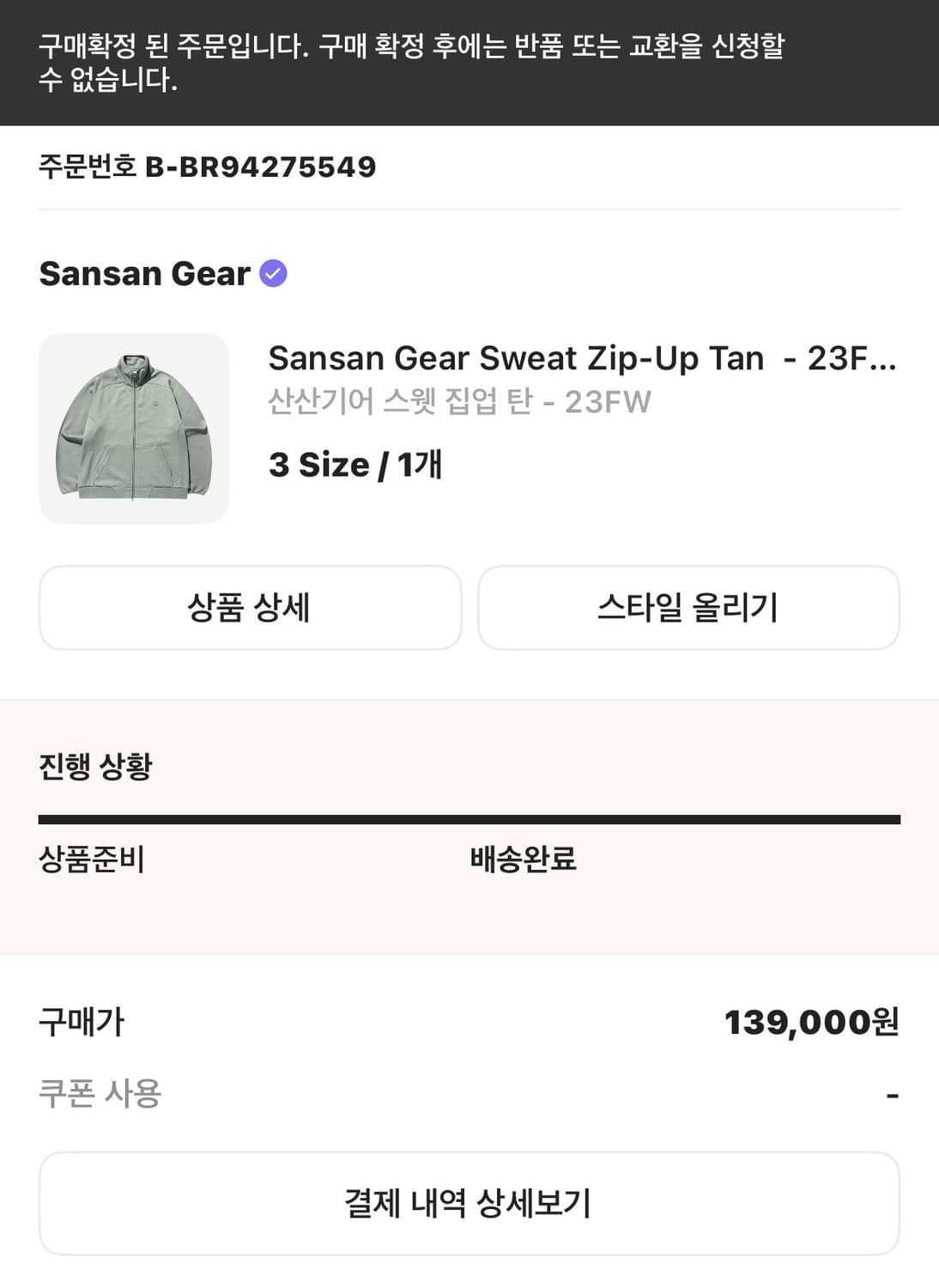Select the 배송완료 progress step
This screenshot has height=1288, width=939.
point(523,859)
